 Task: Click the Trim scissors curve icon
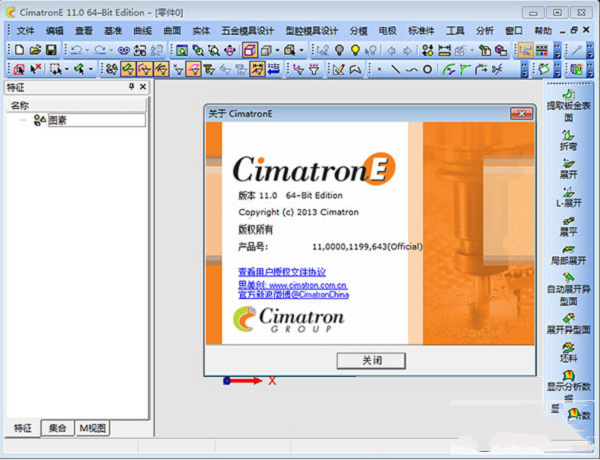pos(497,69)
